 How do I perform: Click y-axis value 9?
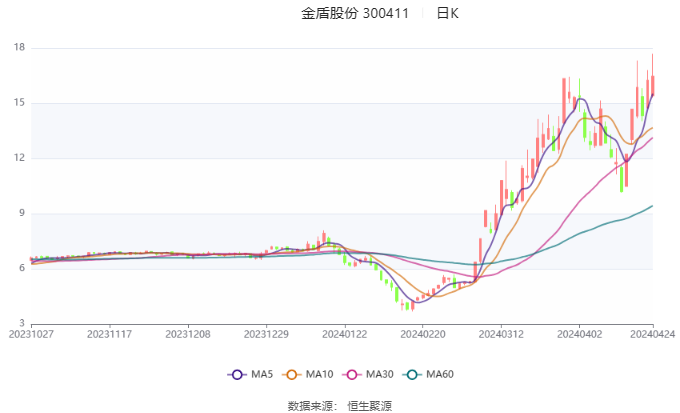(x=22, y=213)
